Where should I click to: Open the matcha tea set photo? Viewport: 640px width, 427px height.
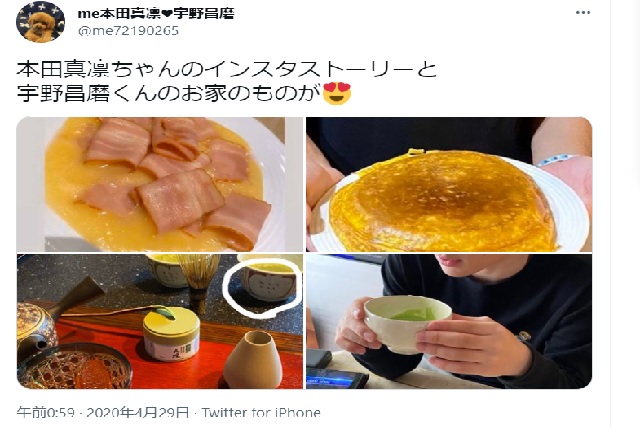[x=160, y=321]
